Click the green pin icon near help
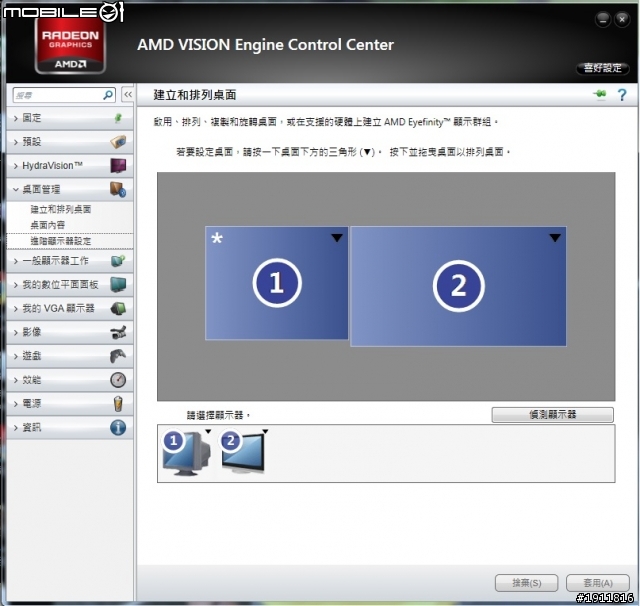Image resolution: width=640 pixels, height=606 pixels. (600, 95)
